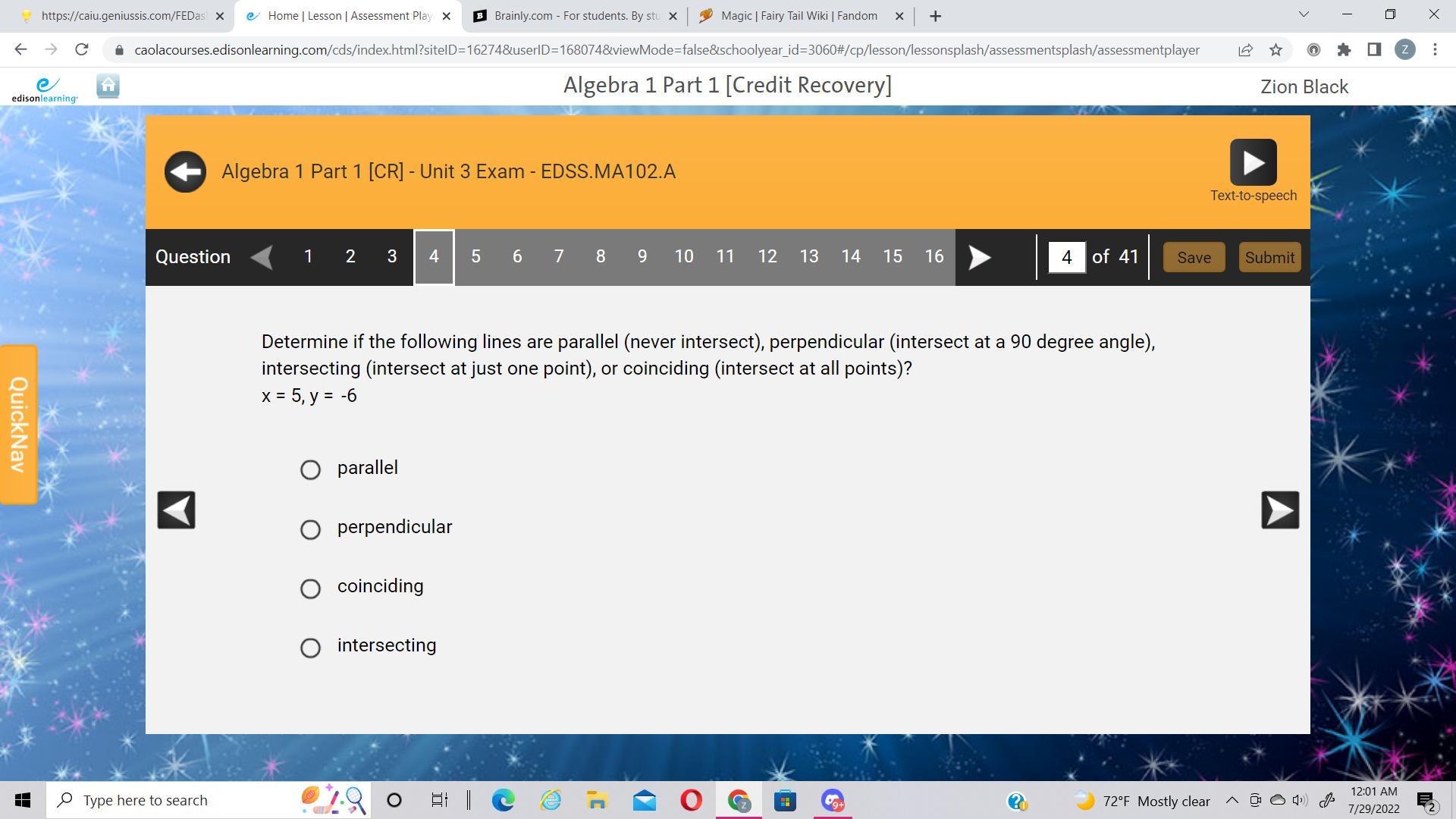
Task: Select the perpendicular answer option
Action: click(x=310, y=529)
